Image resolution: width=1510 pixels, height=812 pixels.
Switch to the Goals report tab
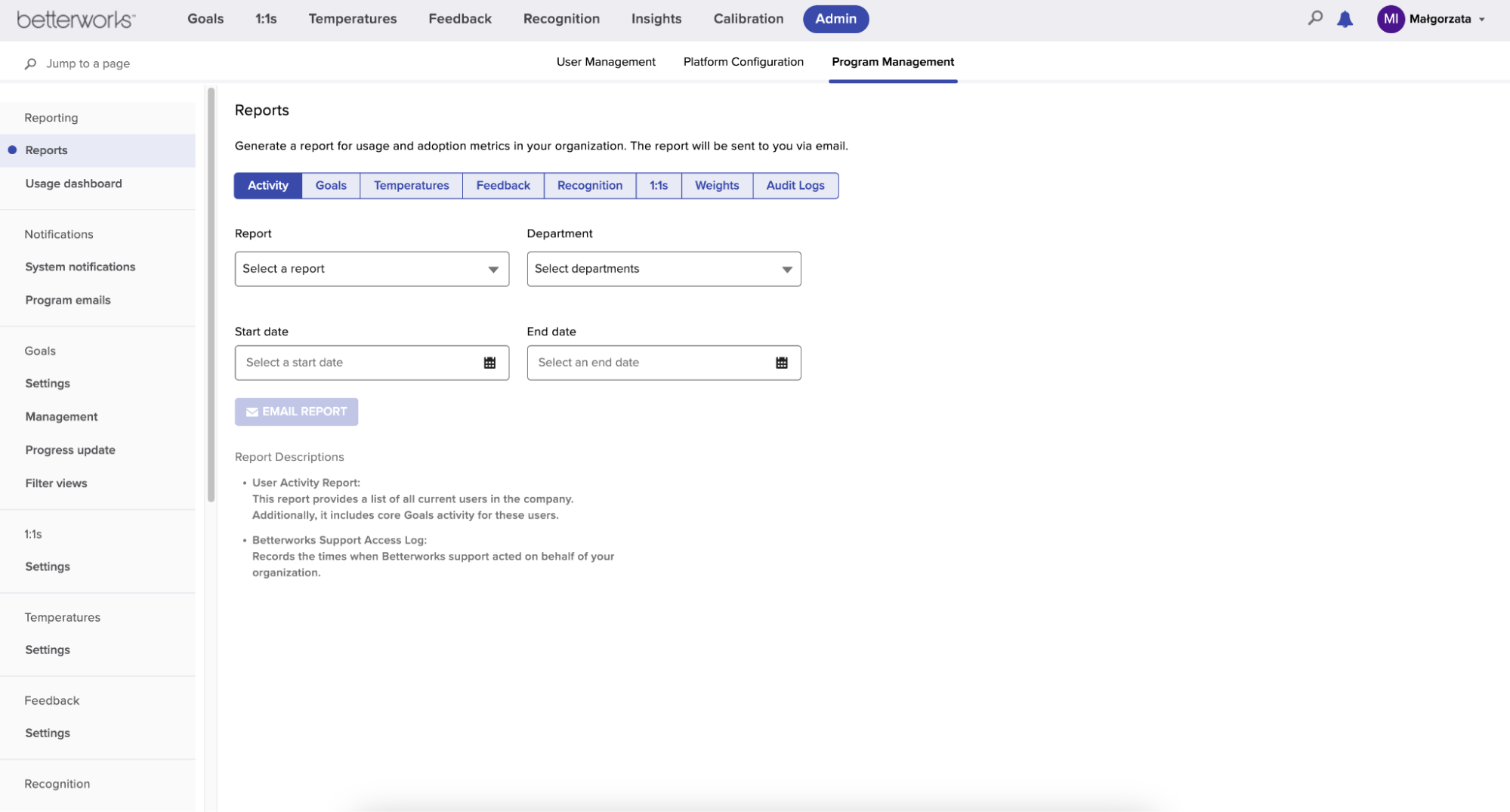click(x=331, y=186)
